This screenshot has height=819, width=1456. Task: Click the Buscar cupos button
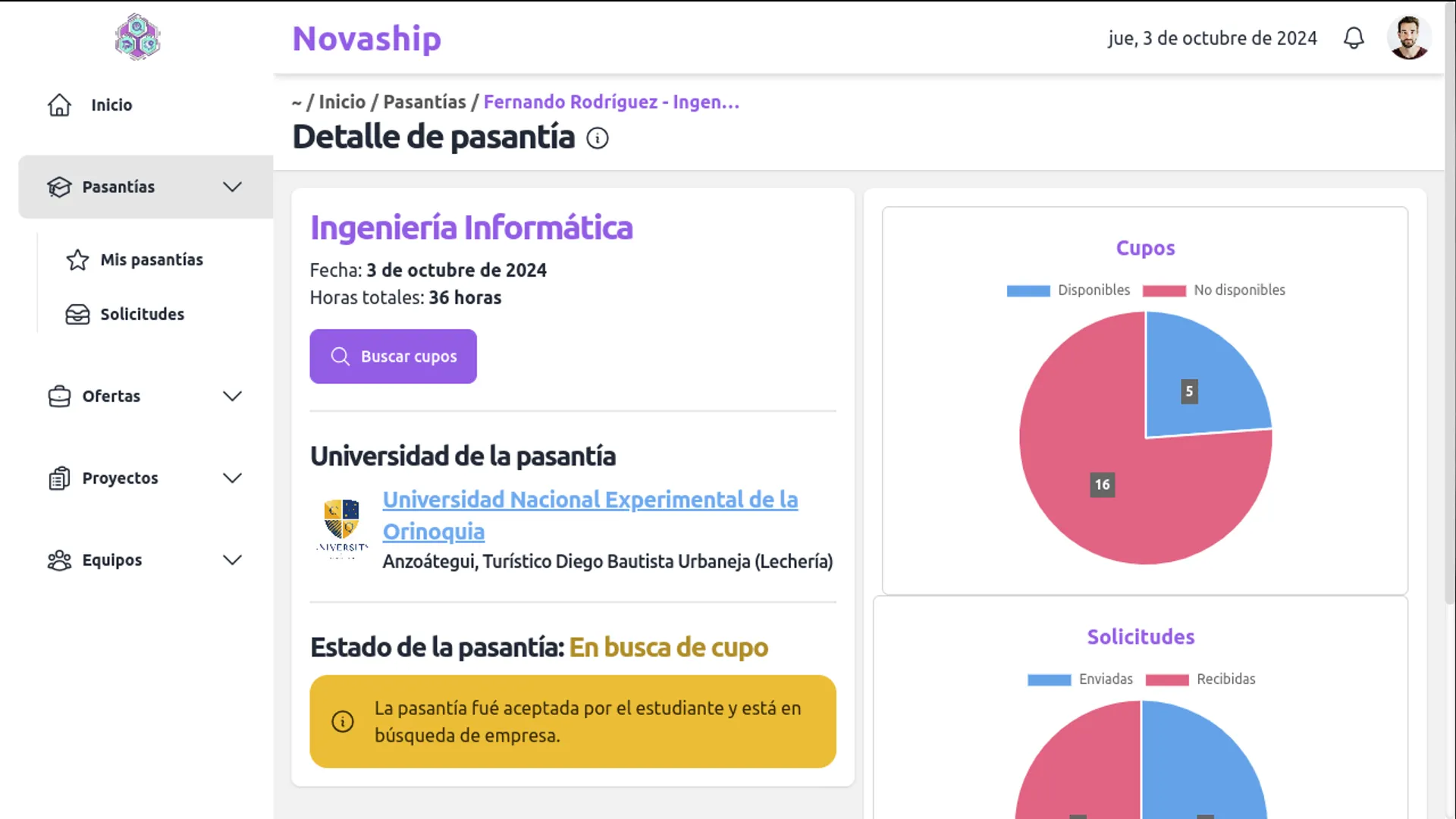(393, 356)
